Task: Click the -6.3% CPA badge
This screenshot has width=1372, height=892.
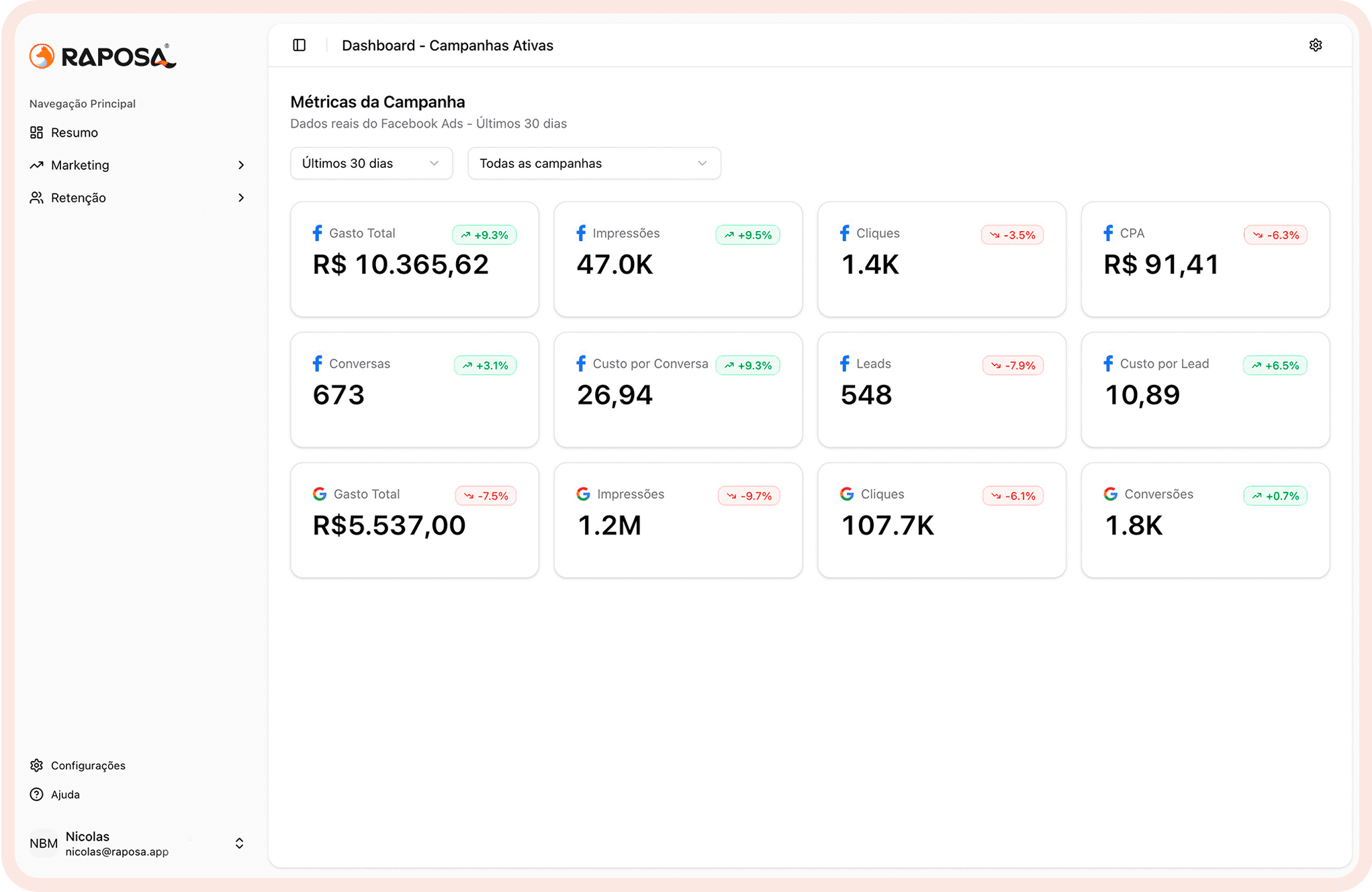Action: 1275,235
